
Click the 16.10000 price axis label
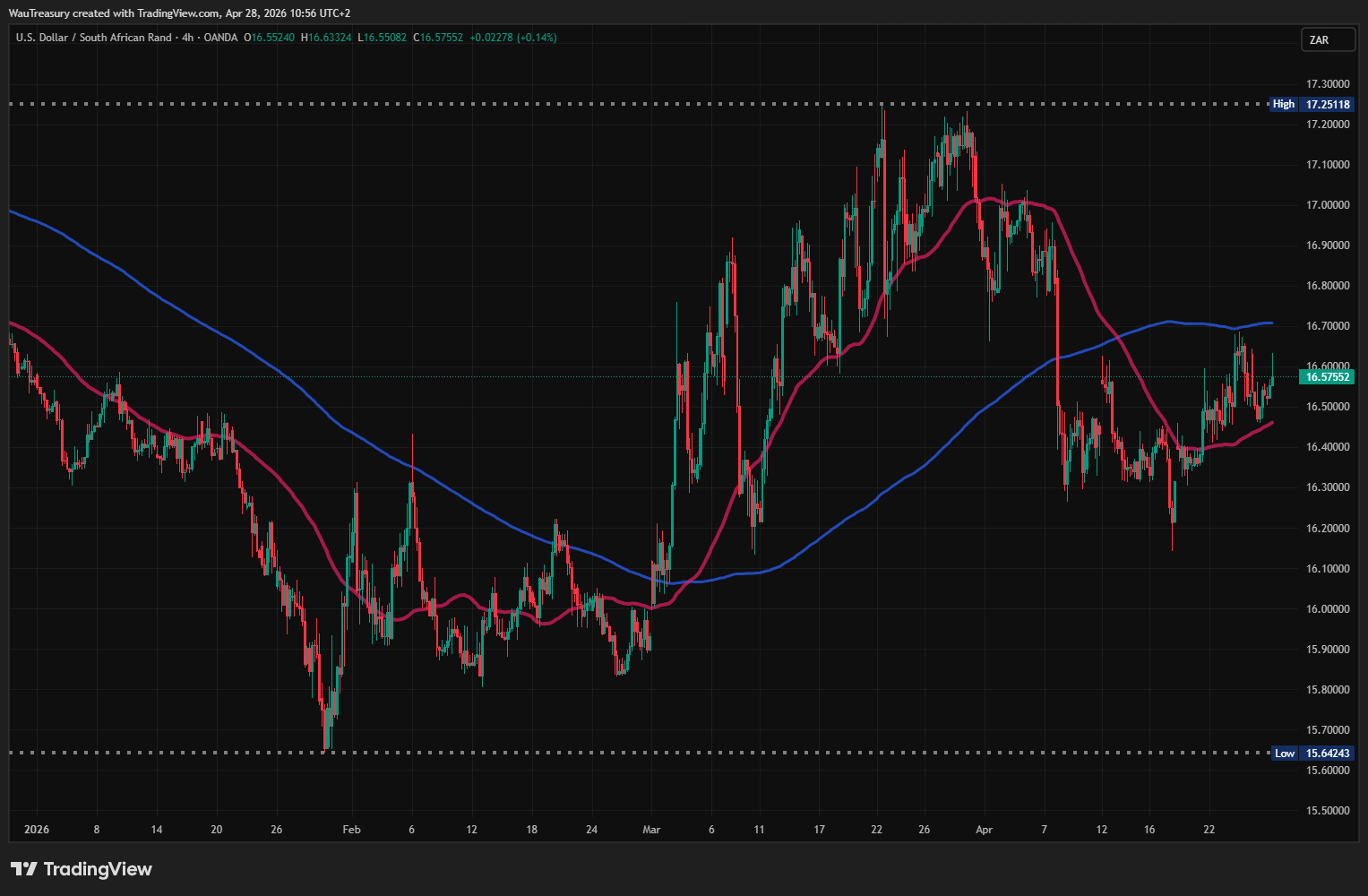(1328, 569)
